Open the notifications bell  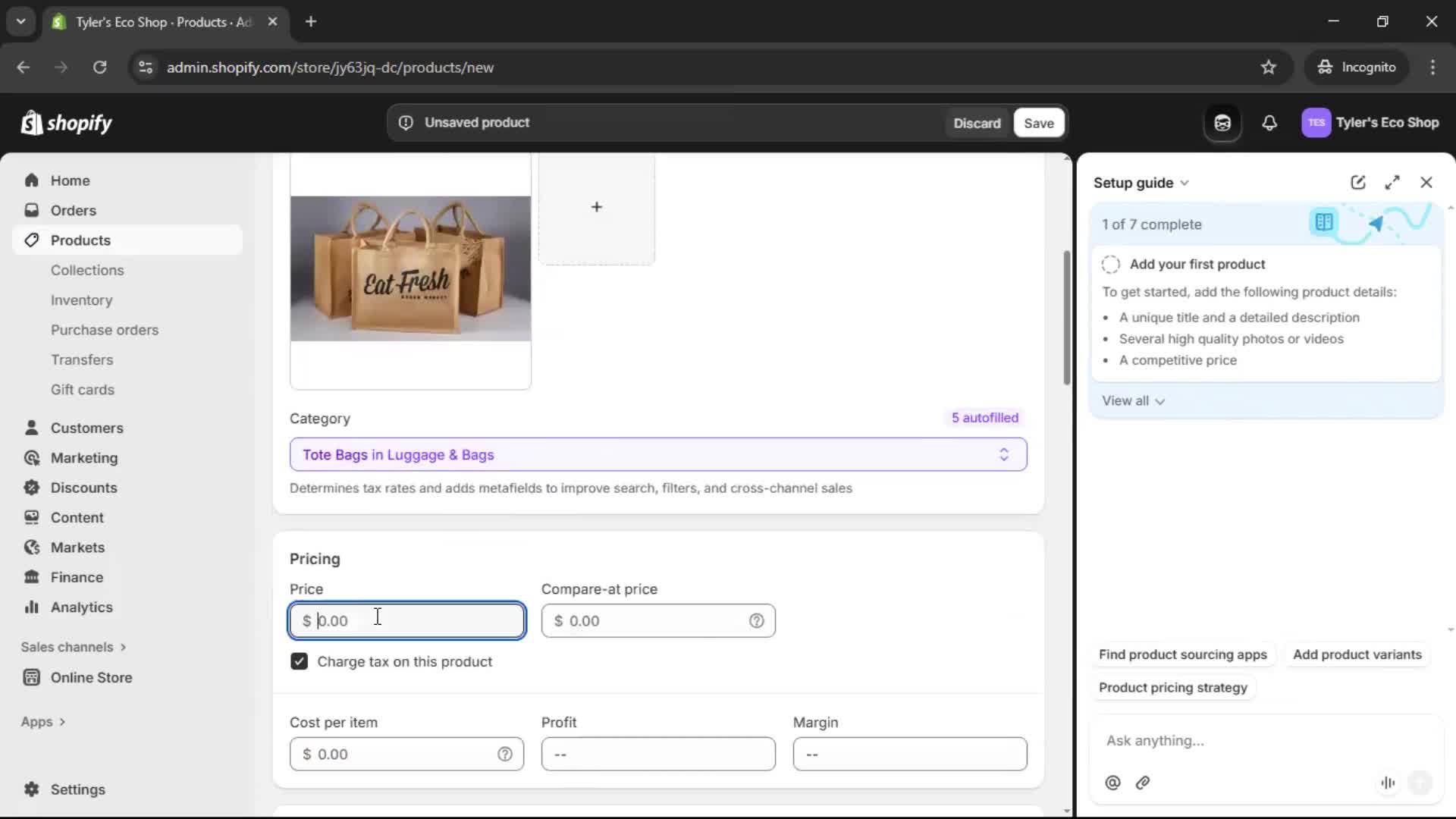tap(1270, 123)
